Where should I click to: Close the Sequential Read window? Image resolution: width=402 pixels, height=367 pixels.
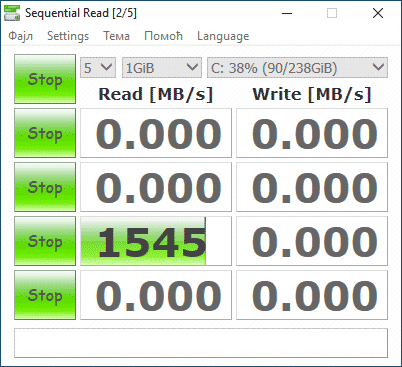pyautogui.click(x=378, y=13)
